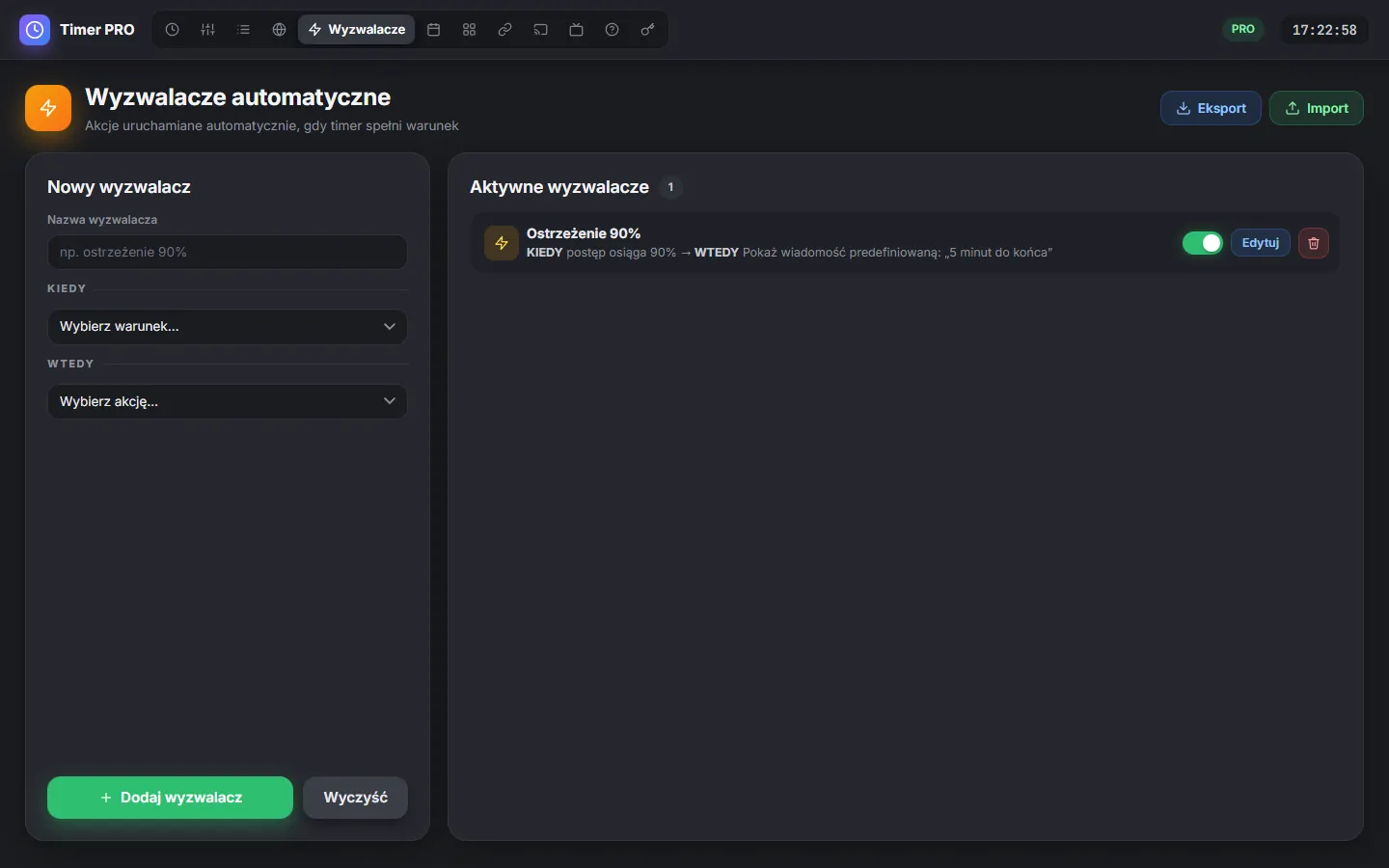1389x868 pixels.
Task: Click the lightning icon on Ostrzeżenie 90% row
Action: pos(502,243)
